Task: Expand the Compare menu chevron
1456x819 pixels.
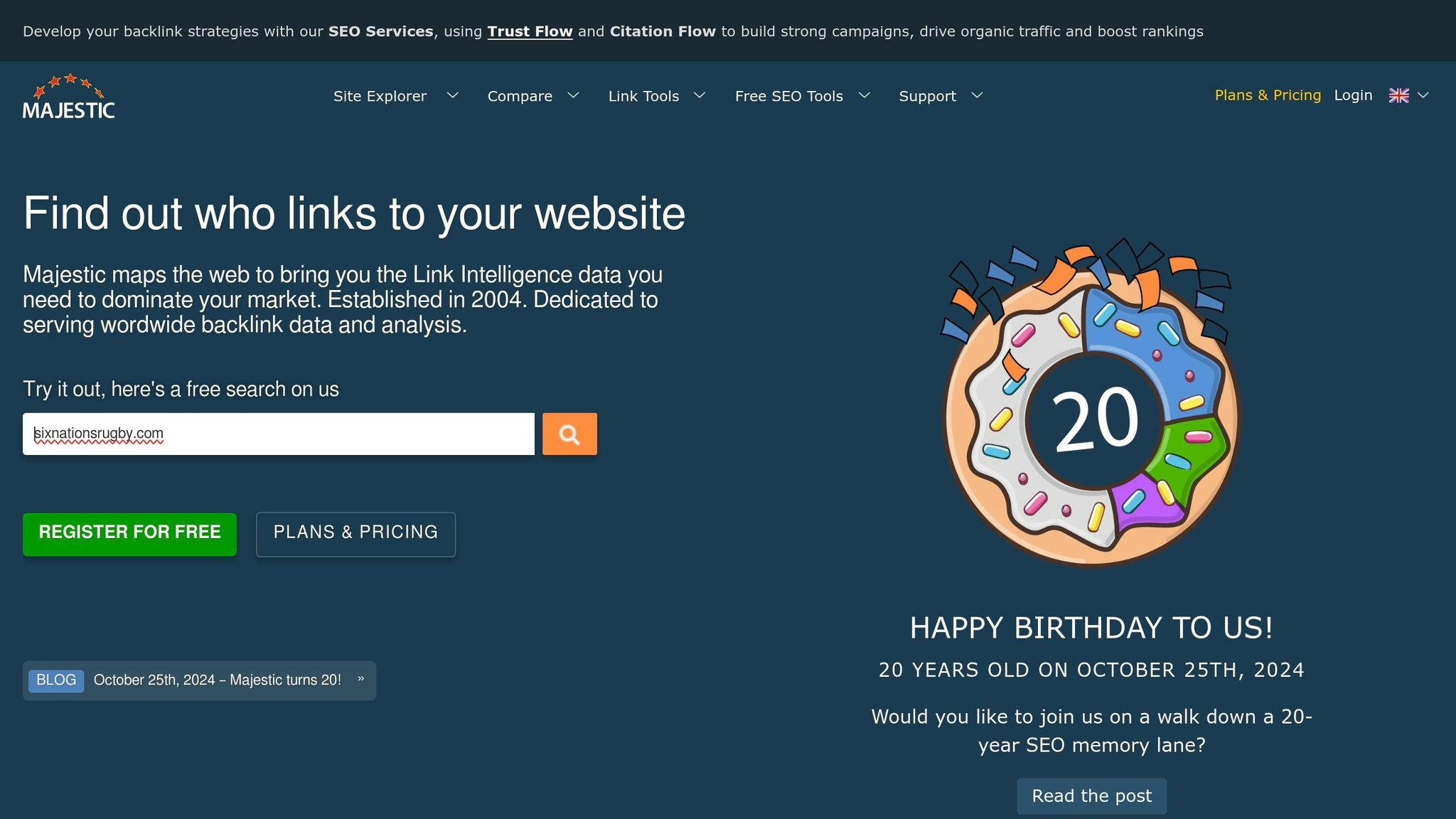Action: click(x=573, y=95)
